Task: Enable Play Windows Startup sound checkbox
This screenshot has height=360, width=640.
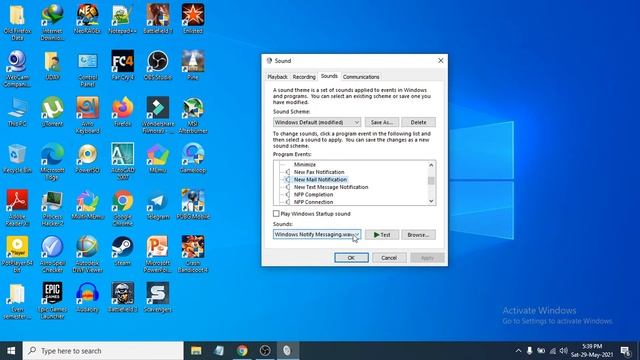Action: (276, 213)
